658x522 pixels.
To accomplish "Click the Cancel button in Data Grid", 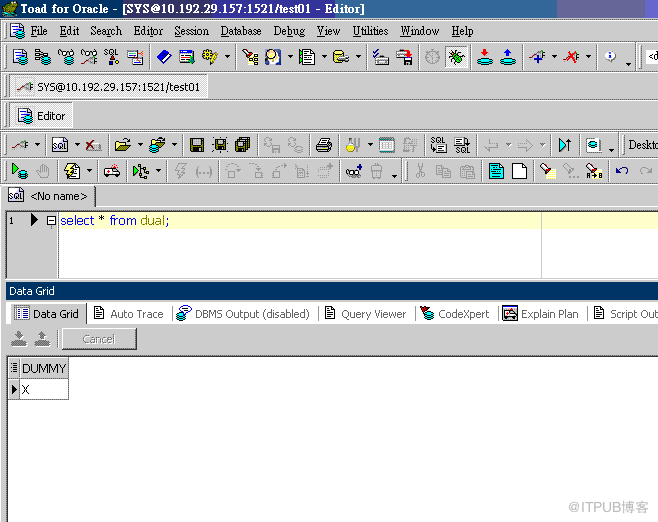I will coord(99,339).
